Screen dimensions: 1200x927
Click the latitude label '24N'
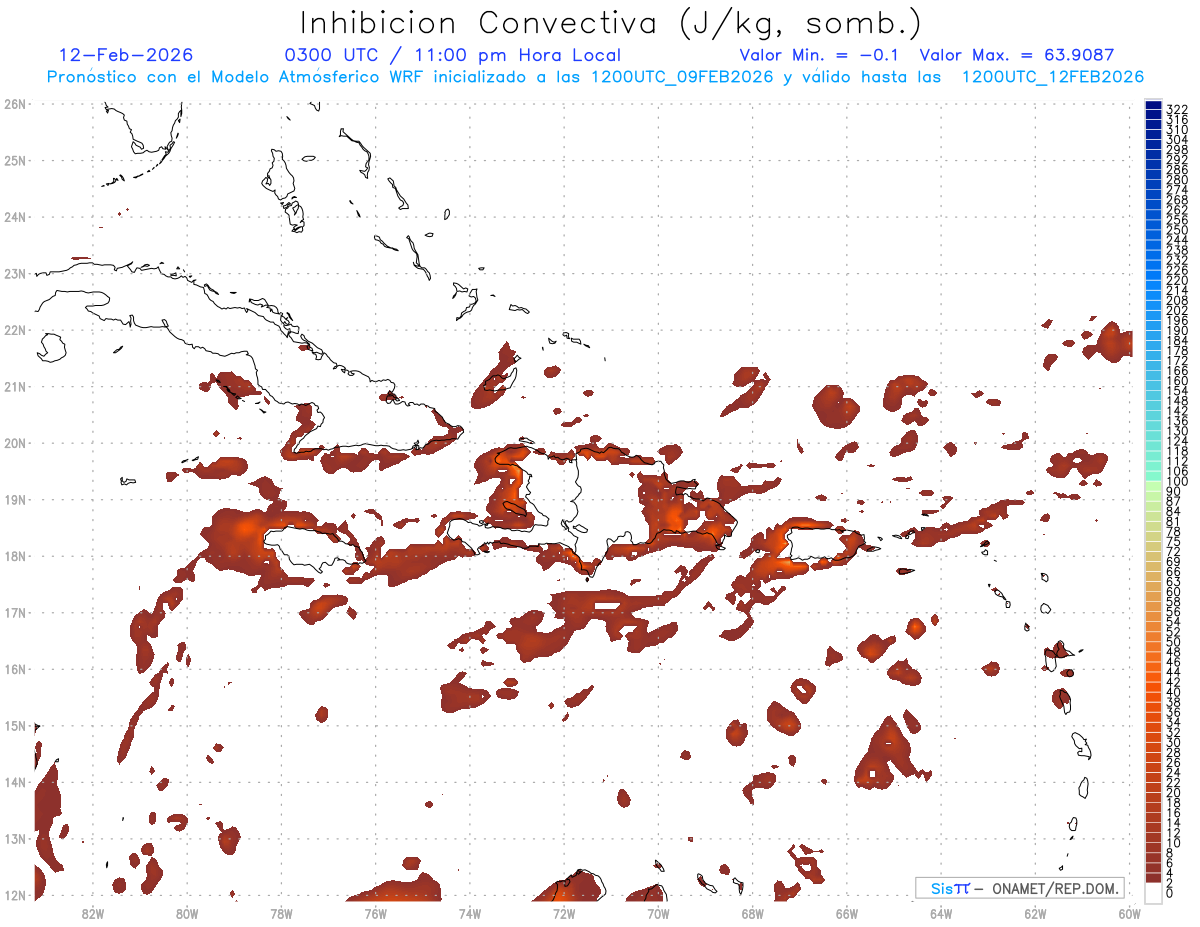(x=15, y=216)
